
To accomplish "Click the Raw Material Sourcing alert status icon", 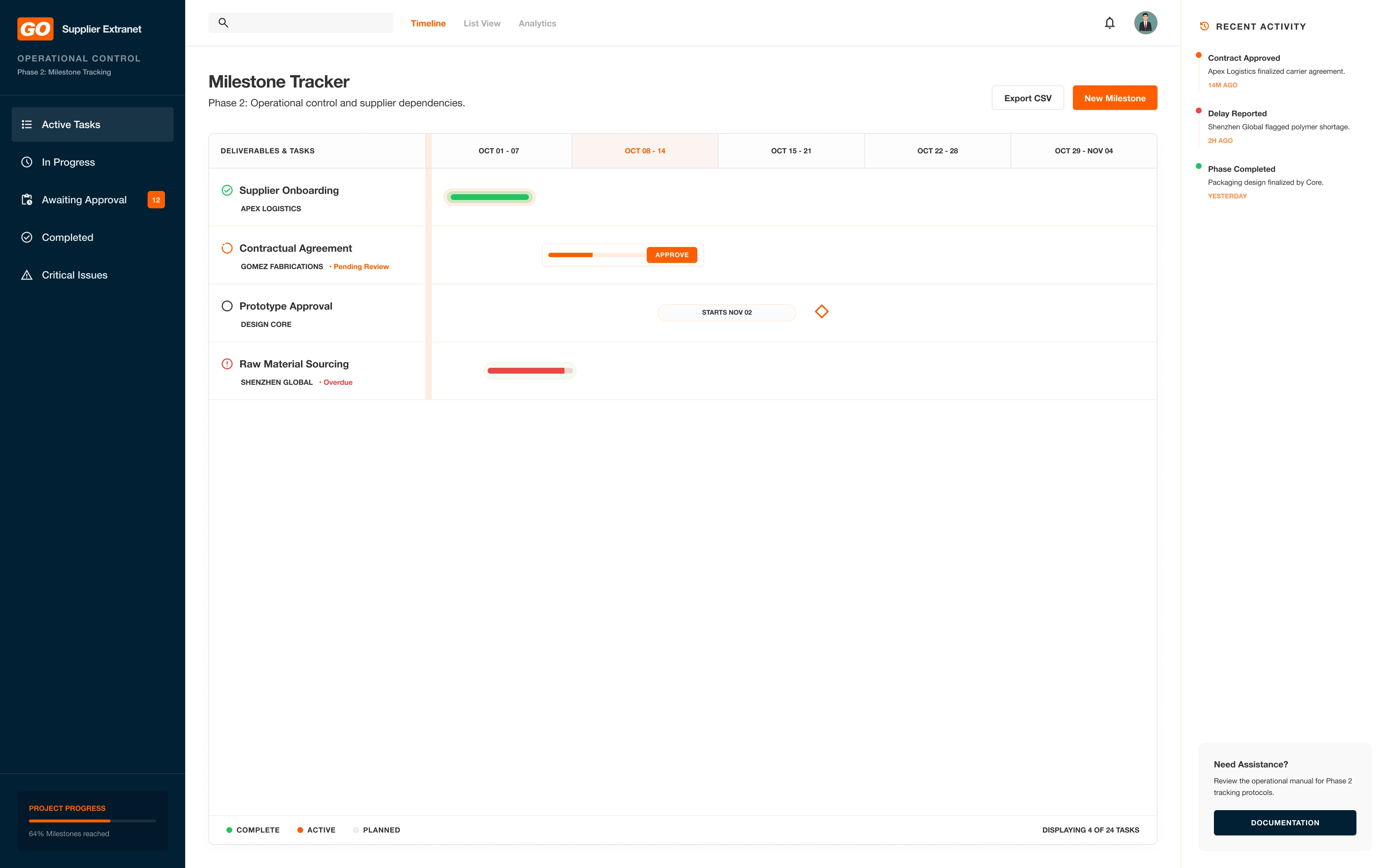I will [227, 364].
